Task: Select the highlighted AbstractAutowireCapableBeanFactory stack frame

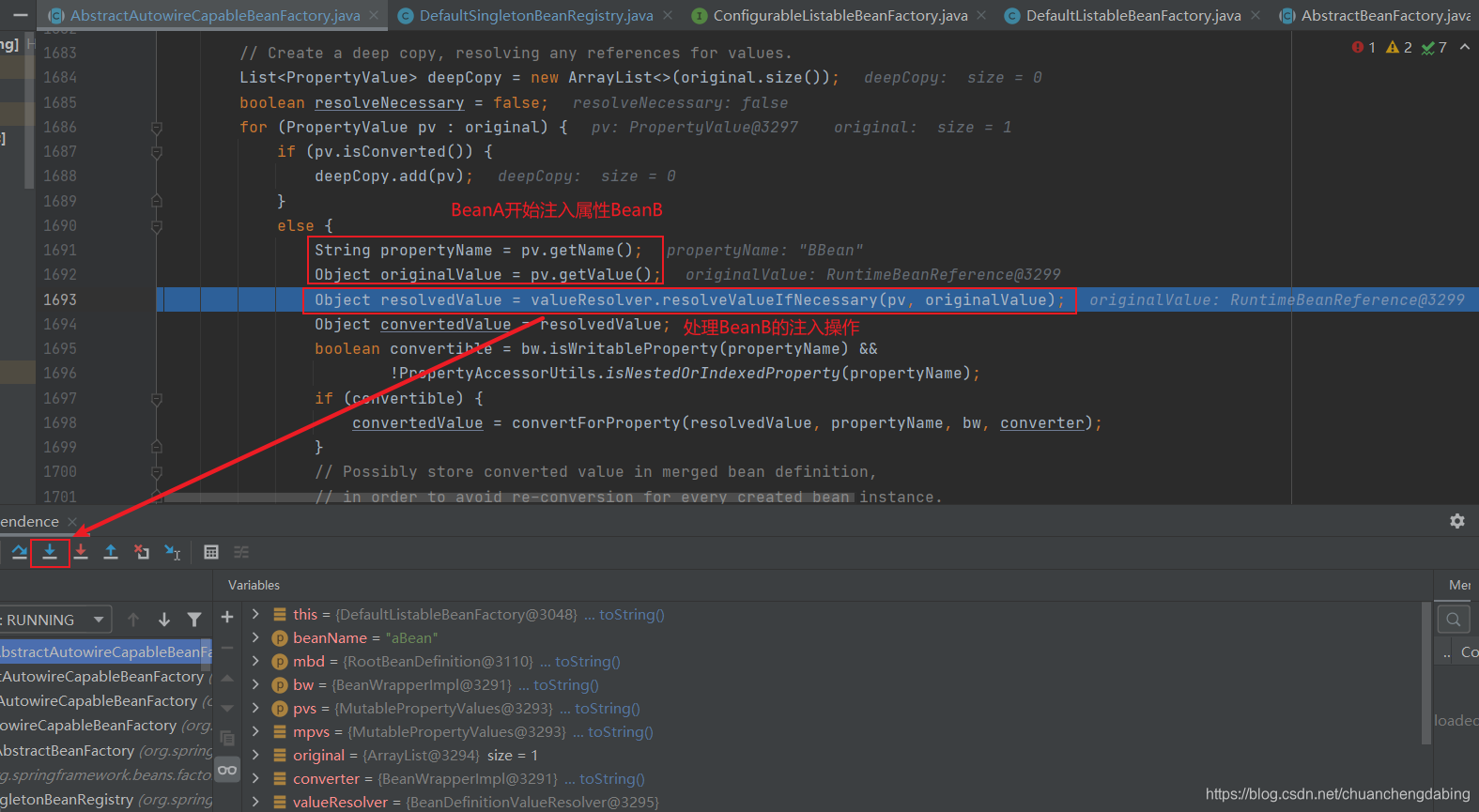Action: (106, 651)
